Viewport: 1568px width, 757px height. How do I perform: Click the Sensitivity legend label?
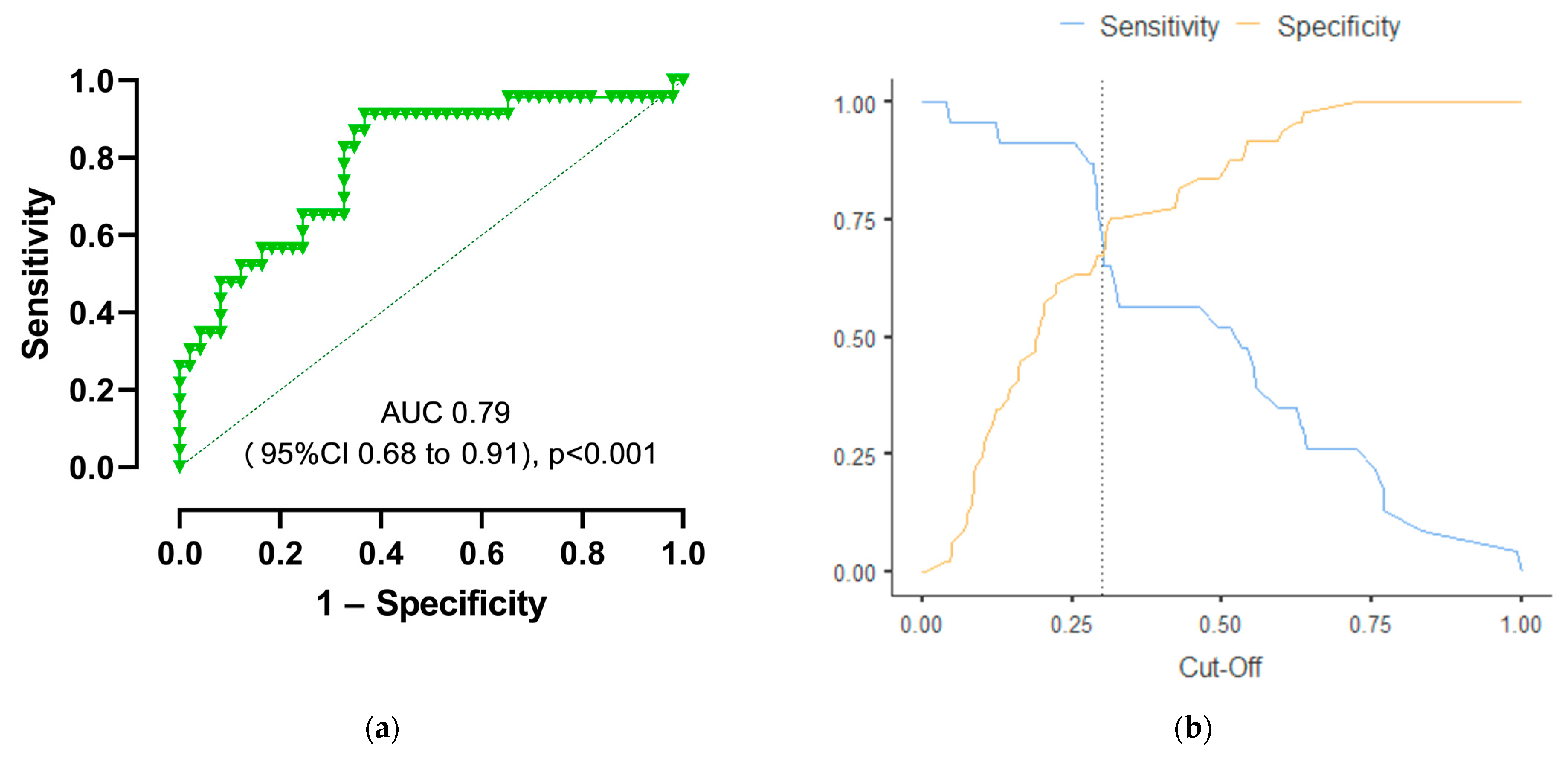[1159, 27]
